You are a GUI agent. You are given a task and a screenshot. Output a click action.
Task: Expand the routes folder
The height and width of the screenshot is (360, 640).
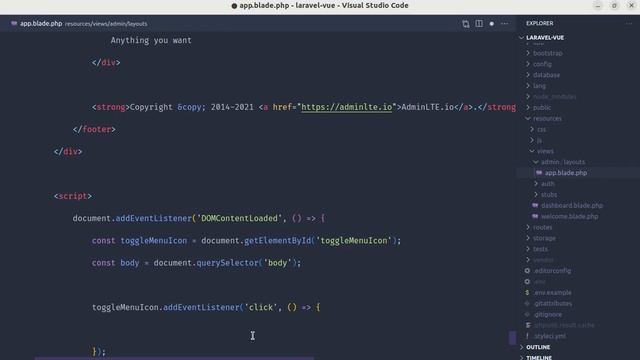542,227
